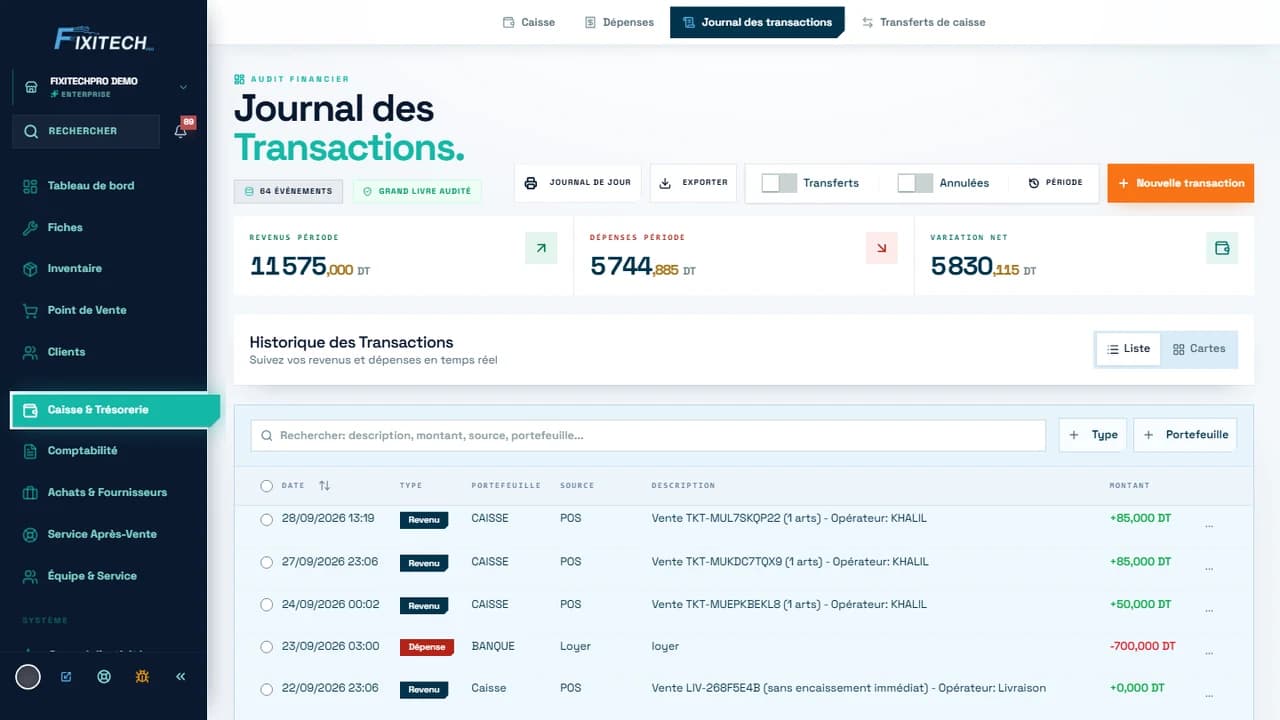This screenshot has height=720, width=1280.
Task: Open the Clients section
Action: tap(66, 352)
